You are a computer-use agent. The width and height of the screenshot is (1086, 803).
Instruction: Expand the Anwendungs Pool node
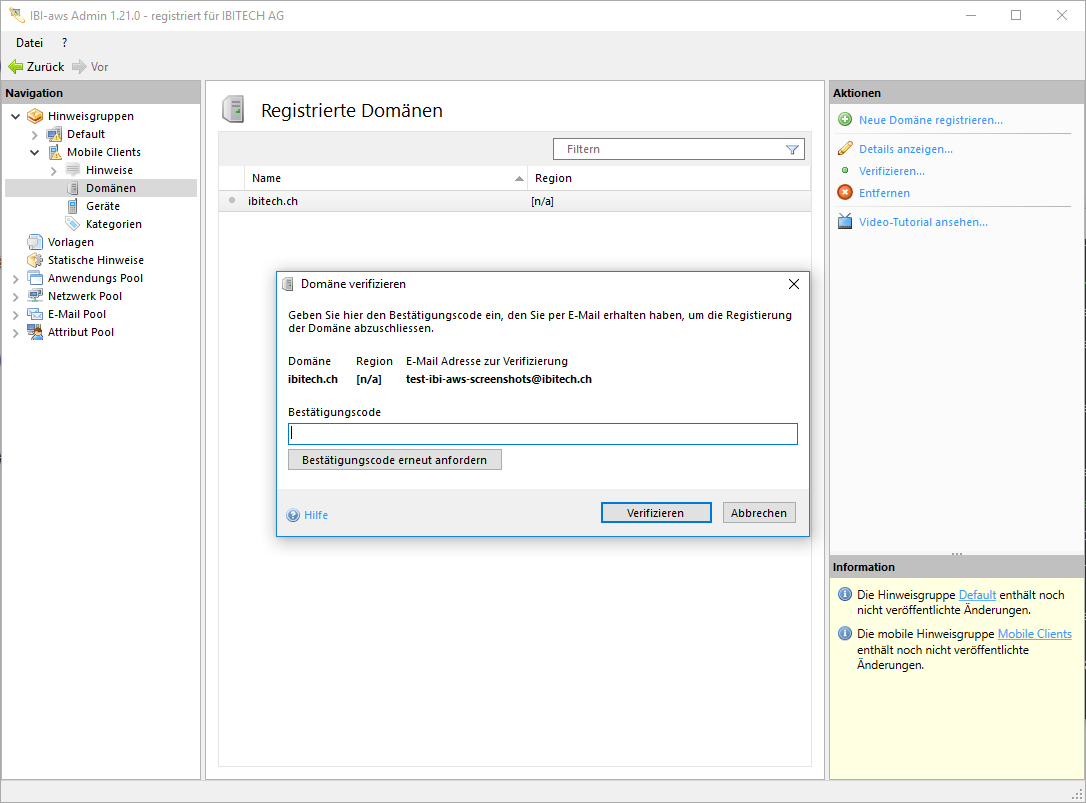[16, 278]
